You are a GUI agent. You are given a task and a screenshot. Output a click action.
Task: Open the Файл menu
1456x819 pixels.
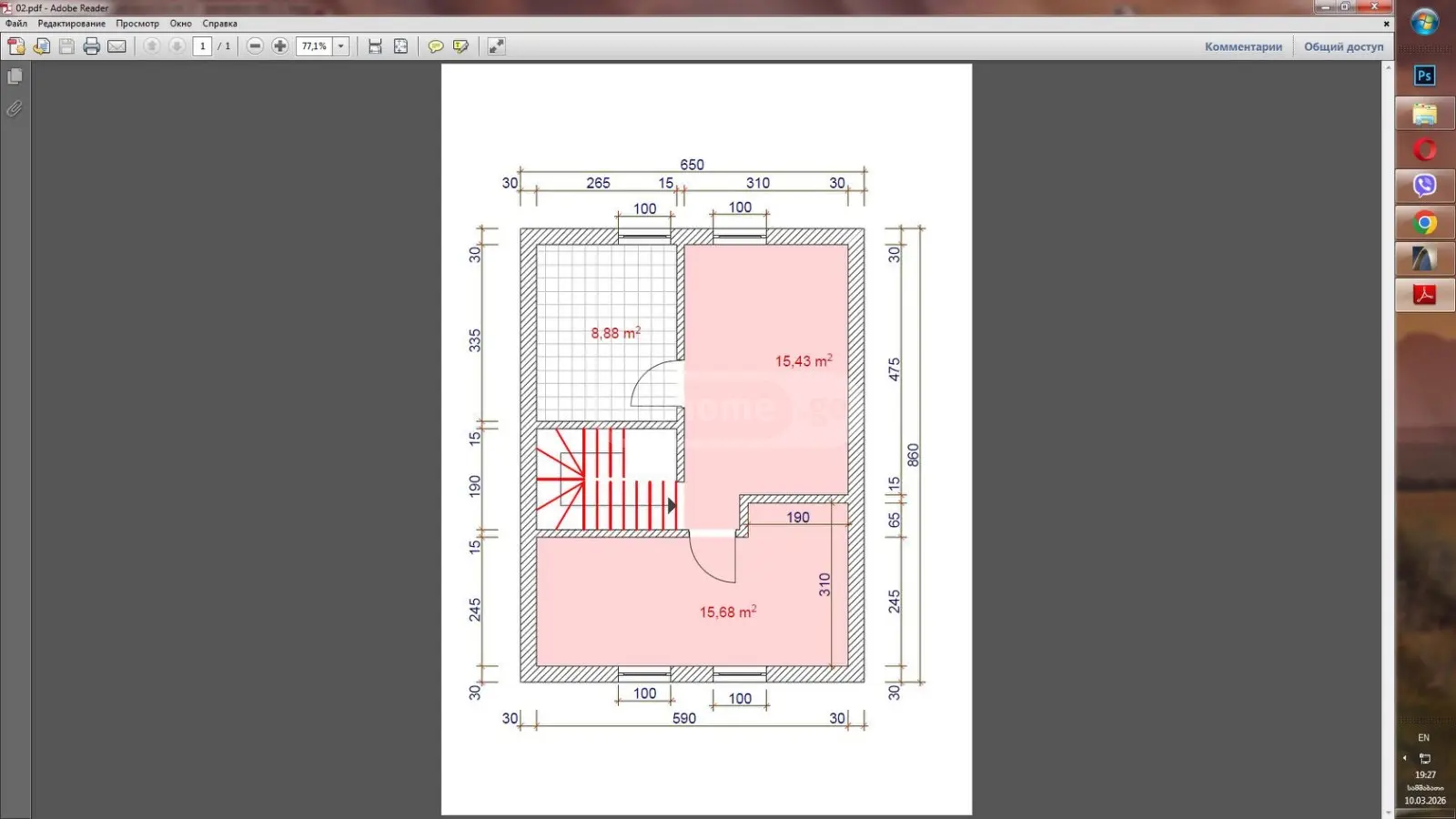pyautogui.click(x=16, y=24)
